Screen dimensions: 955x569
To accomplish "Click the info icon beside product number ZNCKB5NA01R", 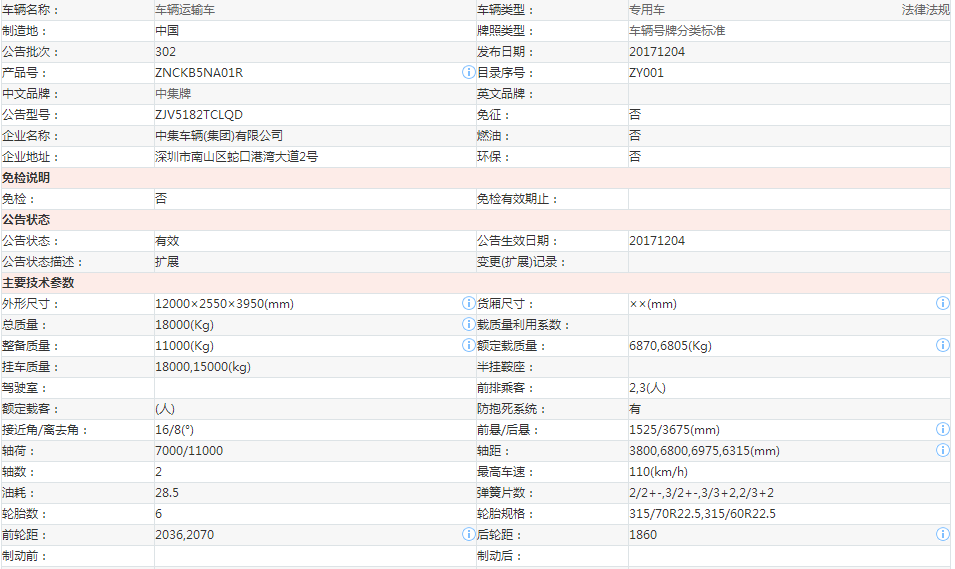I will pyautogui.click(x=468, y=73).
